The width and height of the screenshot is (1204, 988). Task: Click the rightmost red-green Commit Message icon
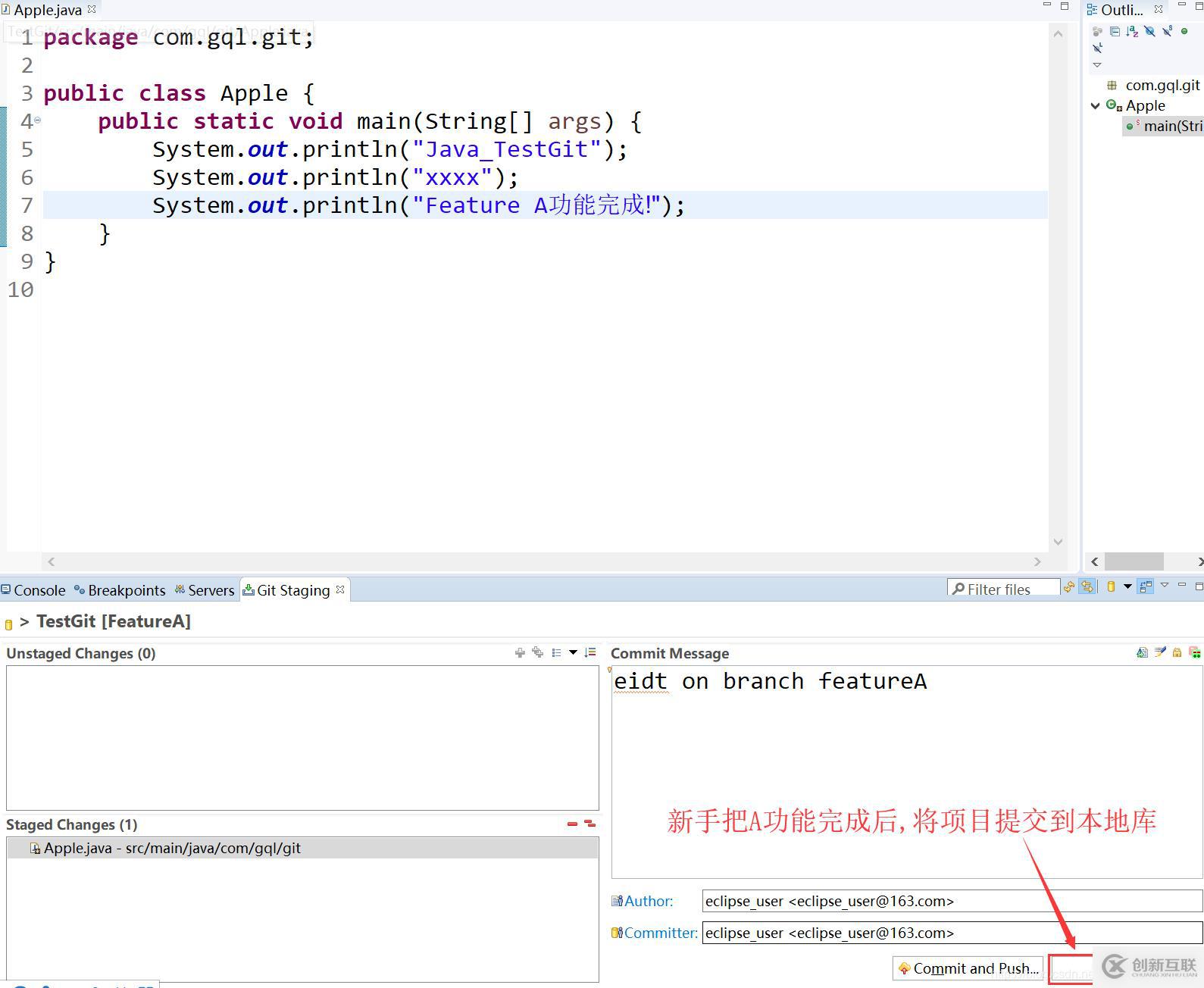tap(1195, 652)
